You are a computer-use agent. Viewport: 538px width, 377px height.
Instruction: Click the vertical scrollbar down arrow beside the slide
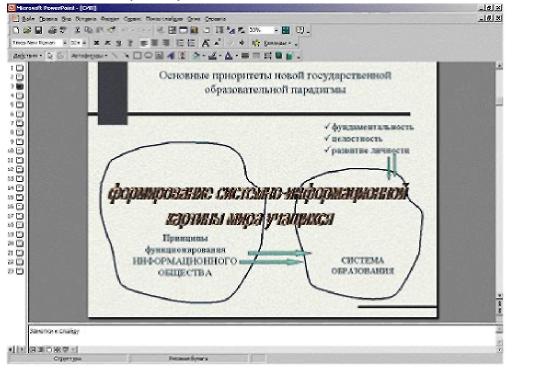[x=500, y=295]
